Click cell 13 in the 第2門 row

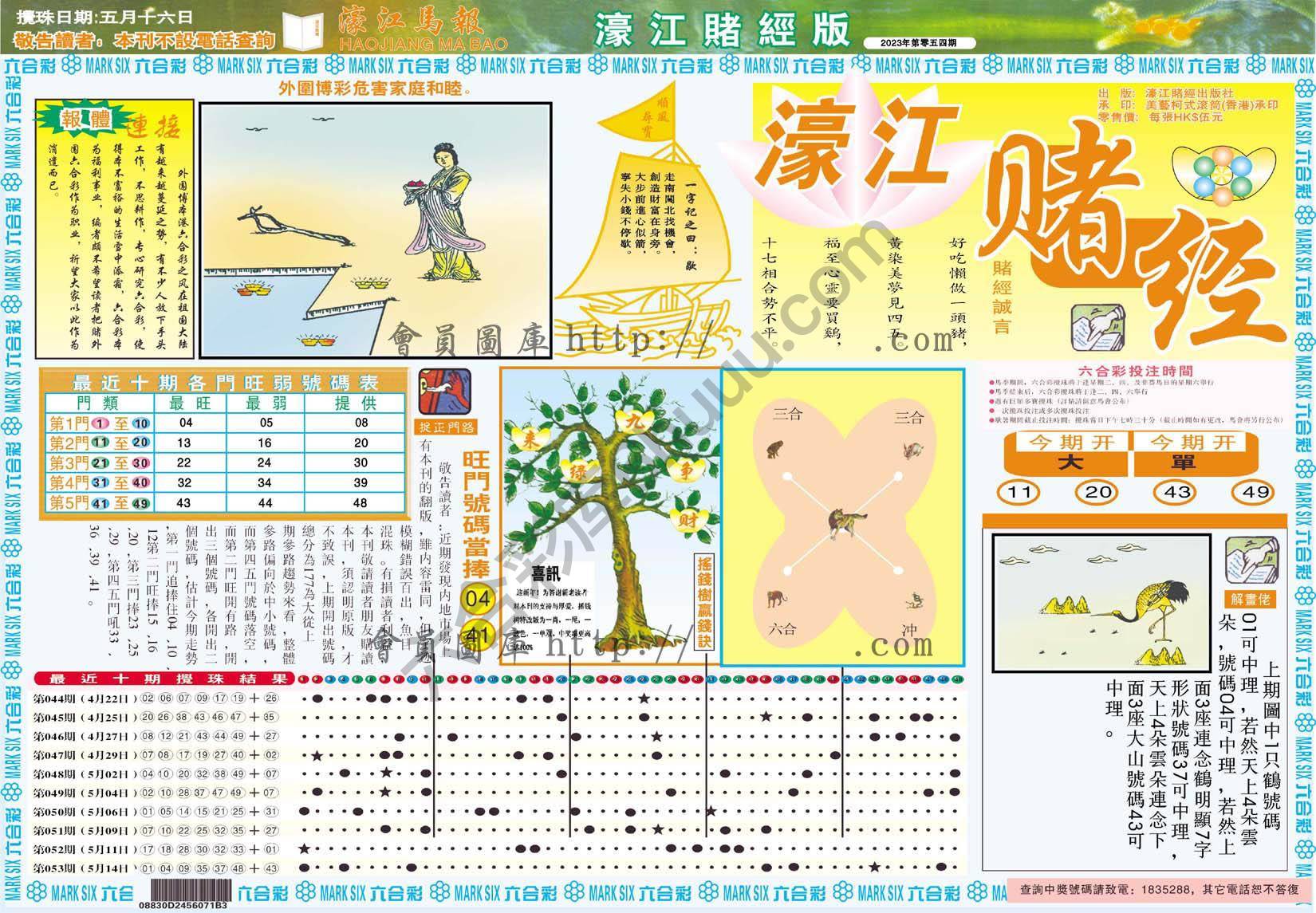tap(184, 443)
